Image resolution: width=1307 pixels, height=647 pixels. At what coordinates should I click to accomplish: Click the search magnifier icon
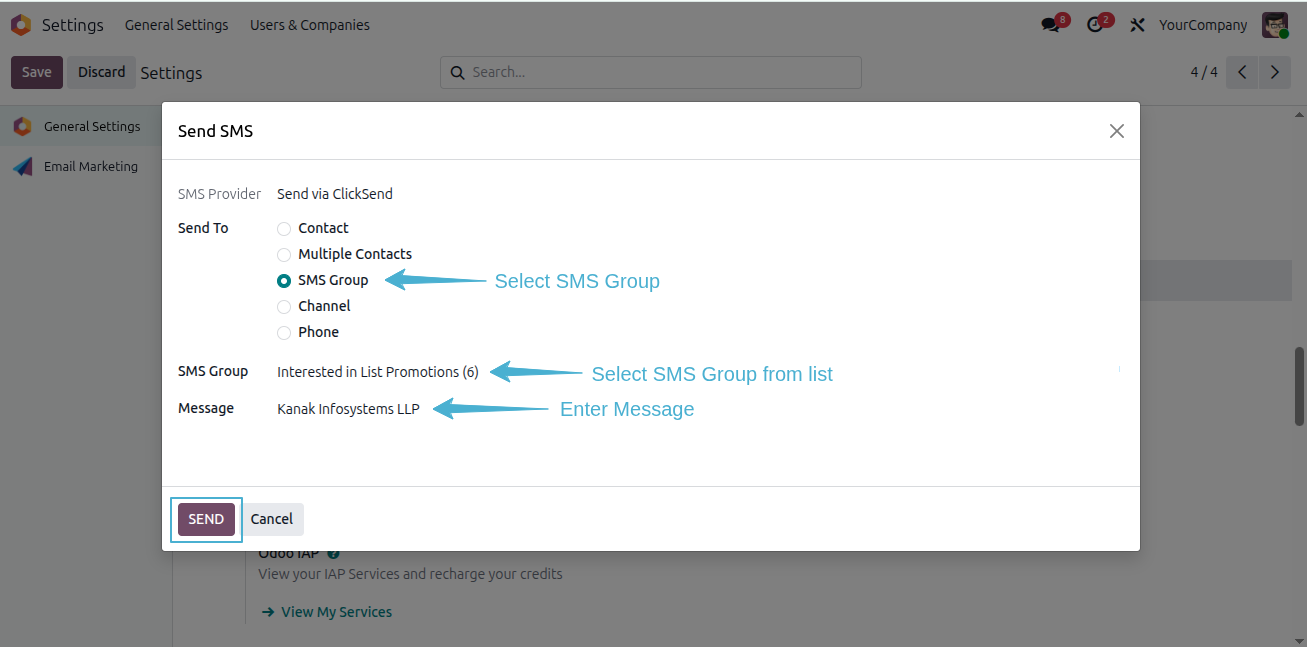point(457,72)
